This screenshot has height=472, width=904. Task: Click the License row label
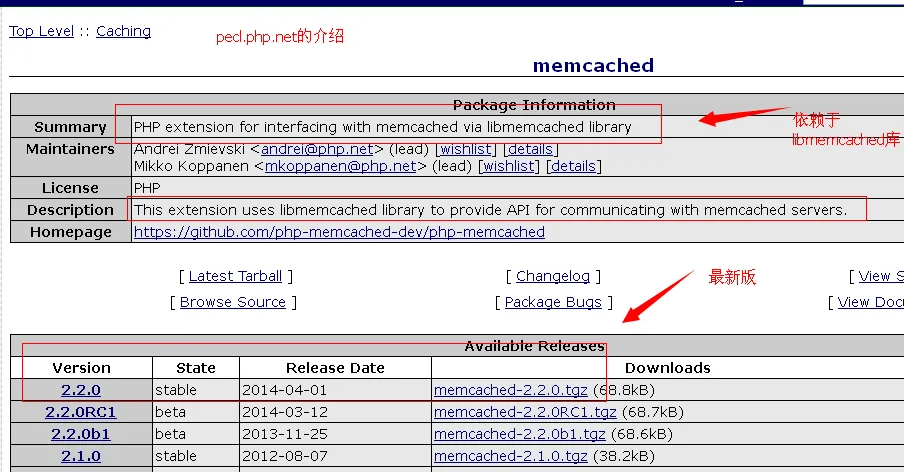(70, 188)
